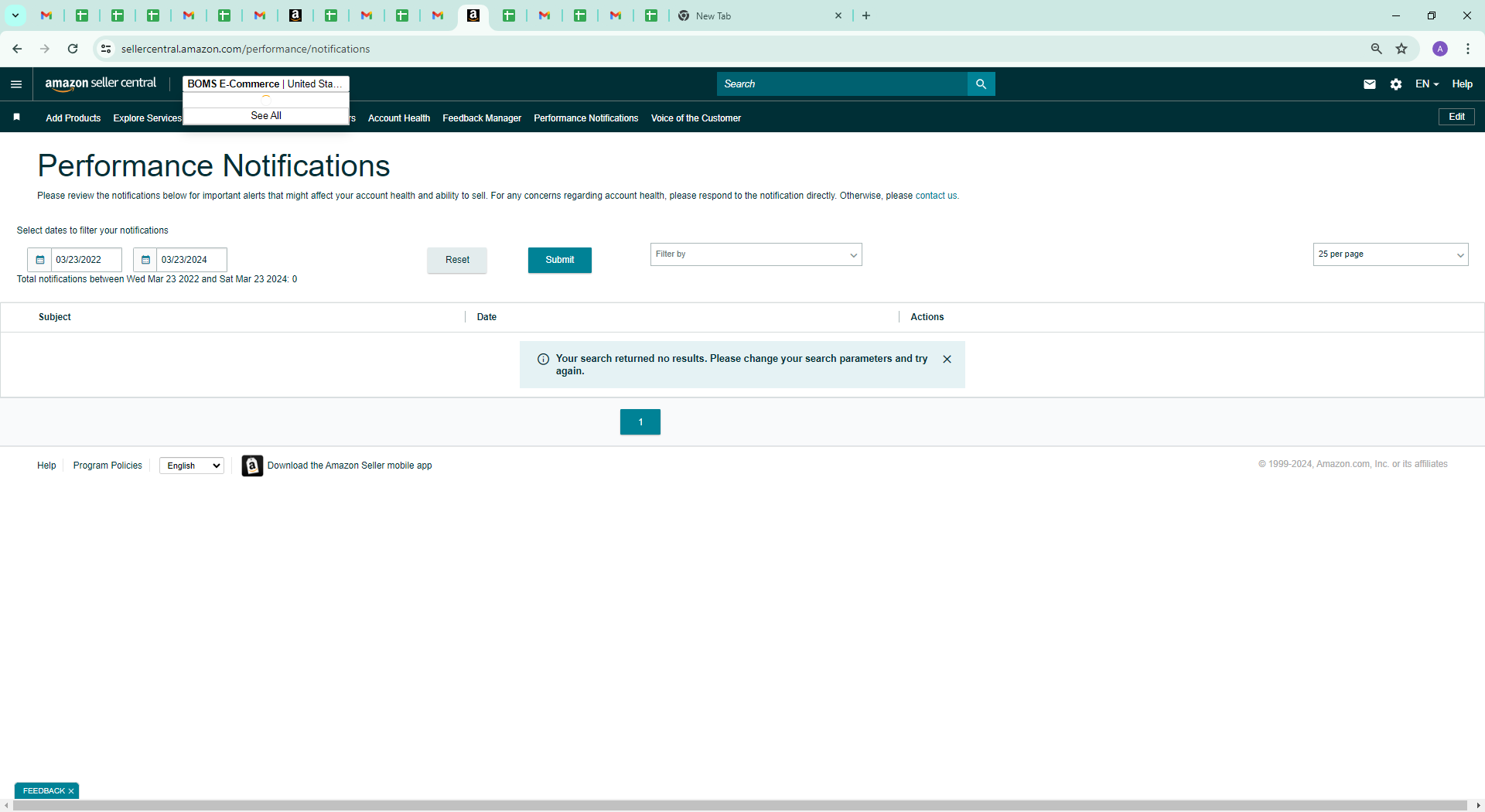Download the Amazon Seller mobile app link
1485x812 pixels.
point(350,466)
